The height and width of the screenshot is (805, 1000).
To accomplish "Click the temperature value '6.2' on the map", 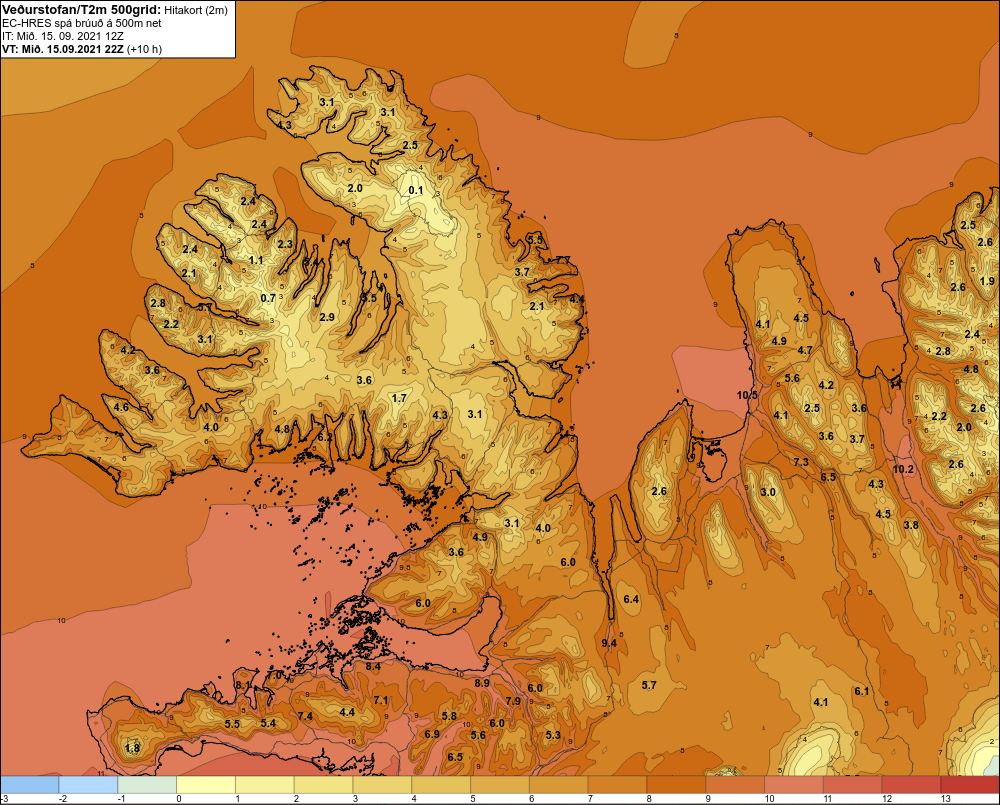I will pyautogui.click(x=325, y=437).
